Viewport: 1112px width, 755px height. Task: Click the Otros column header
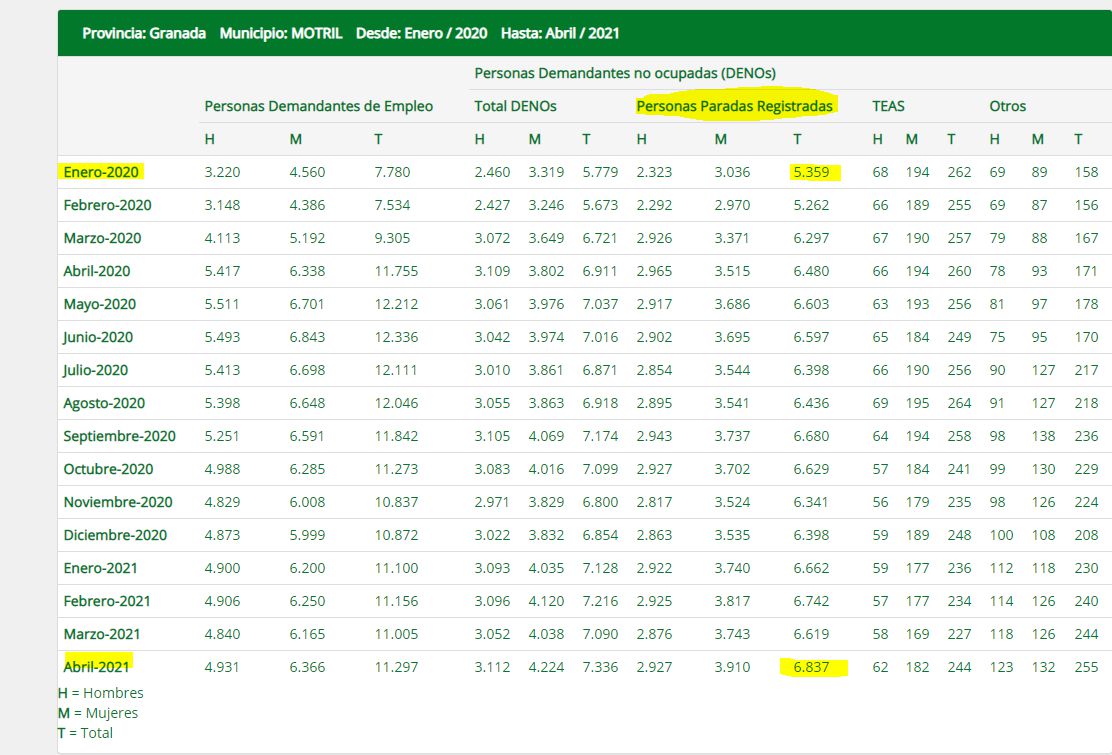tap(1007, 106)
